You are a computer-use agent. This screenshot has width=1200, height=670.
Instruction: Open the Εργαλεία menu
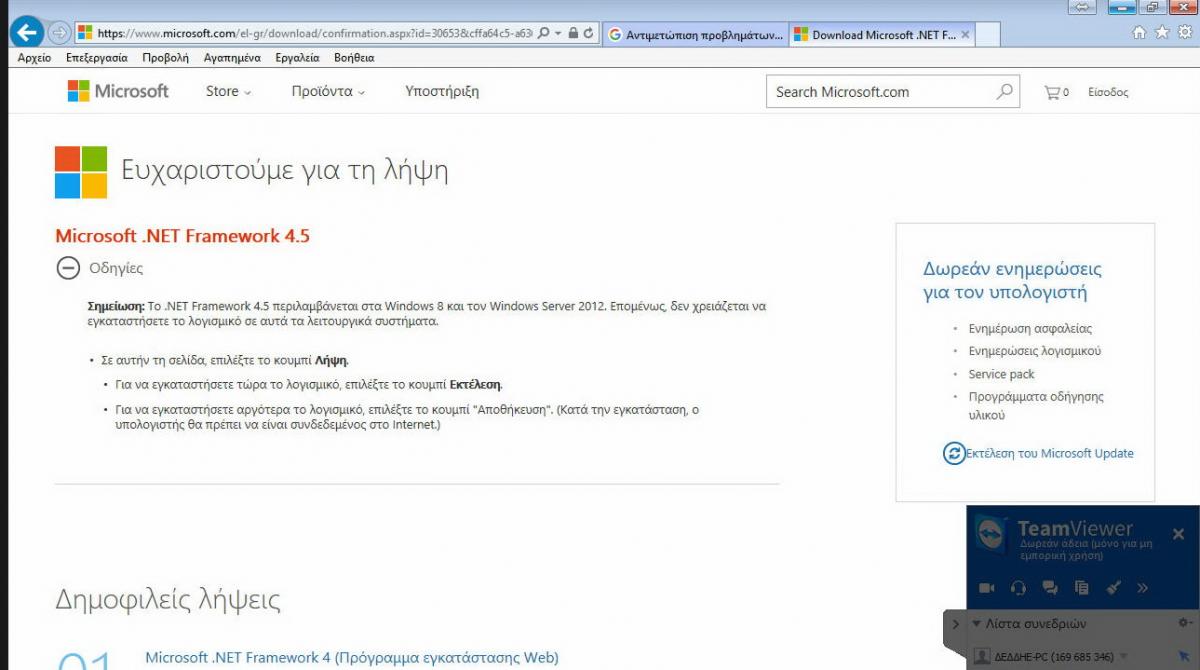click(x=297, y=58)
